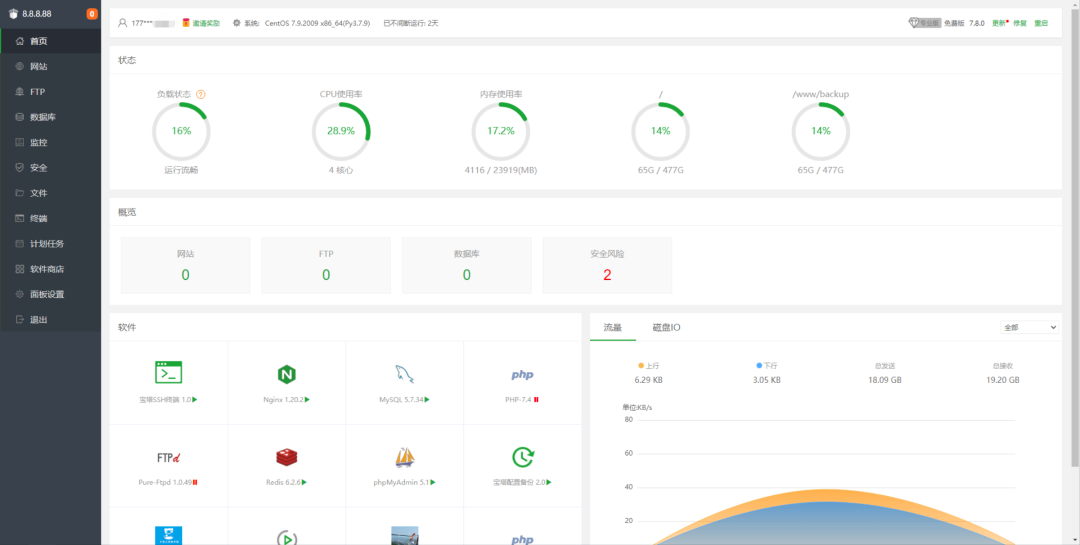Click the 宝塔配置备份 clock icon
1080x545 pixels.
pyautogui.click(x=522, y=457)
